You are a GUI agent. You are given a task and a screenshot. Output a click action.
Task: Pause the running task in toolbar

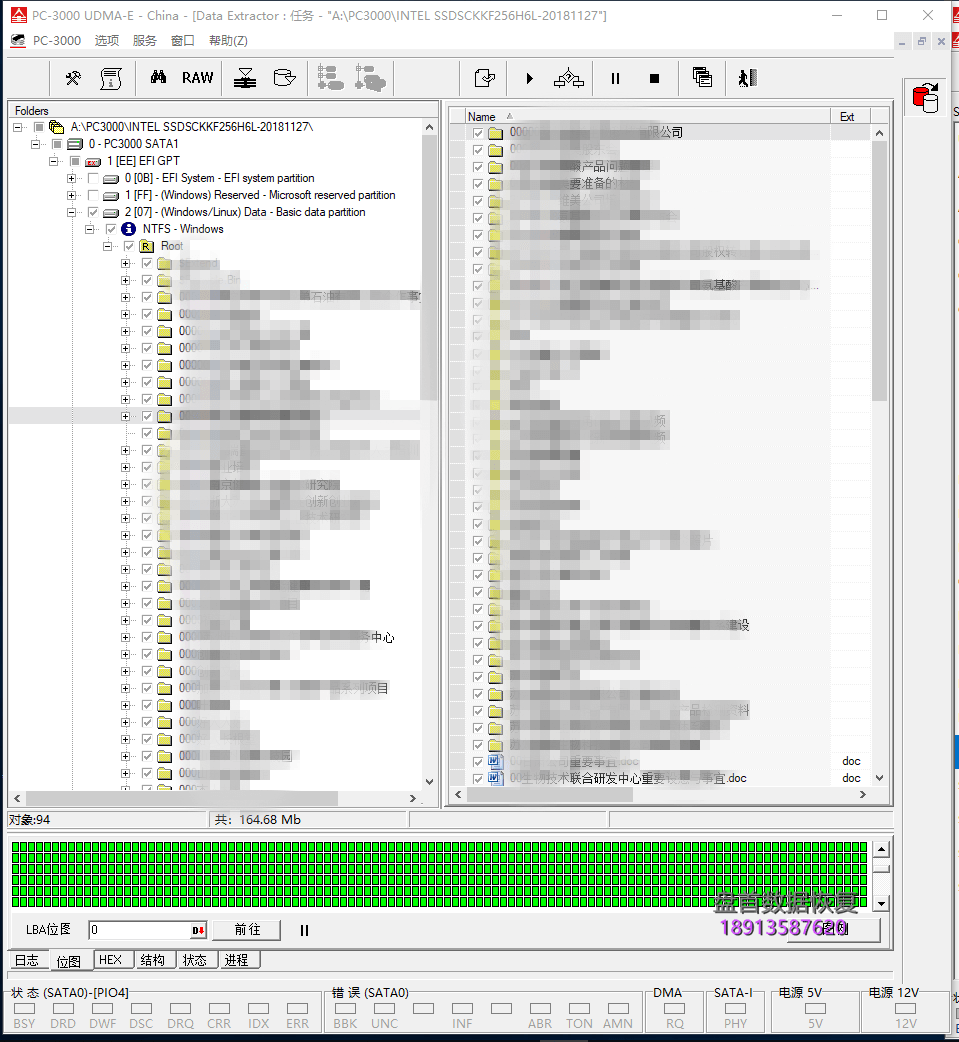tap(615, 78)
